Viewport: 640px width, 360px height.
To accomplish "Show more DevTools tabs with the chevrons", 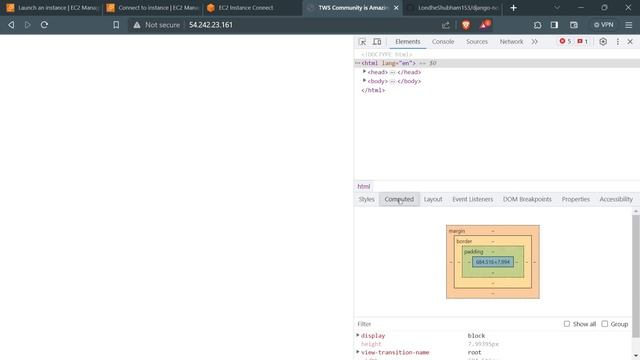I will click(x=534, y=42).
